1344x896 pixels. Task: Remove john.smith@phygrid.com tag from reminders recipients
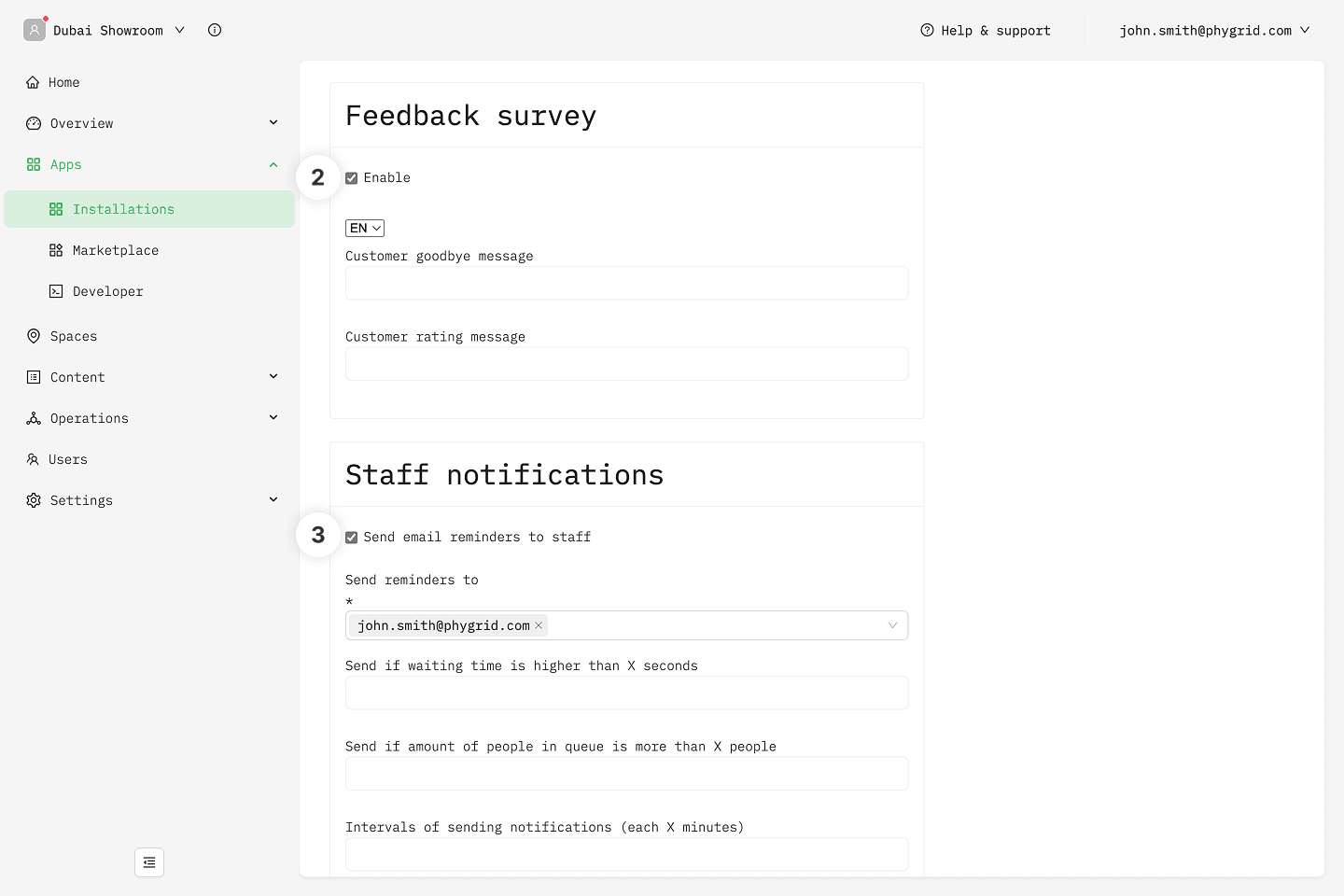click(539, 625)
